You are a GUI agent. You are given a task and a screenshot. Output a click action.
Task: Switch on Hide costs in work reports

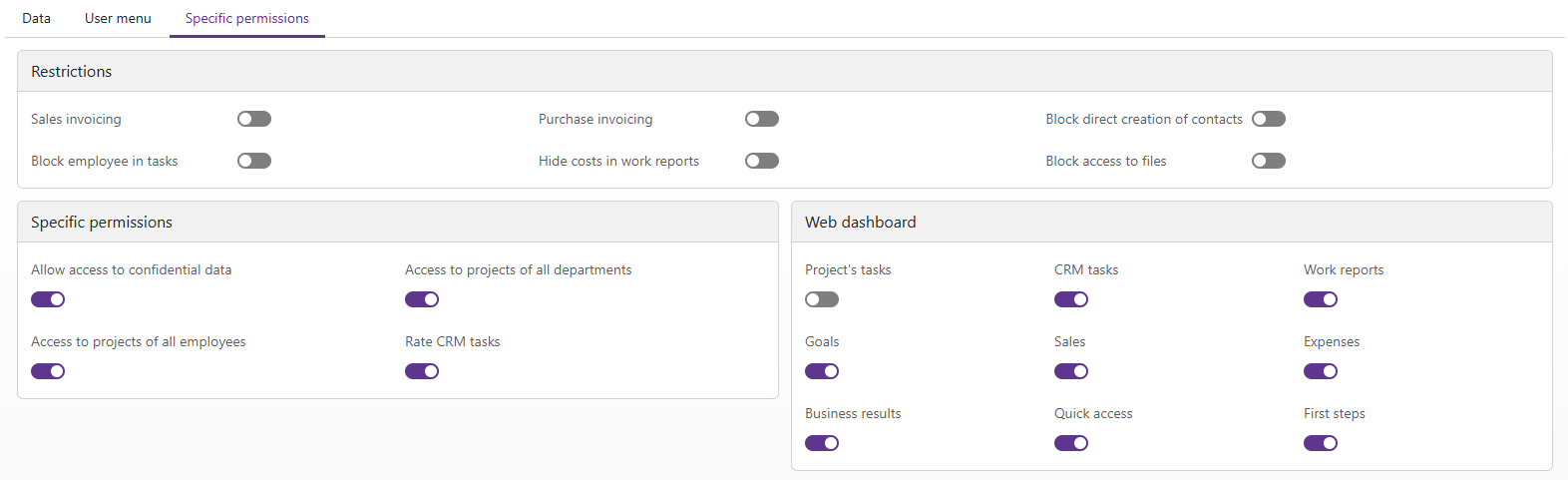click(762, 161)
